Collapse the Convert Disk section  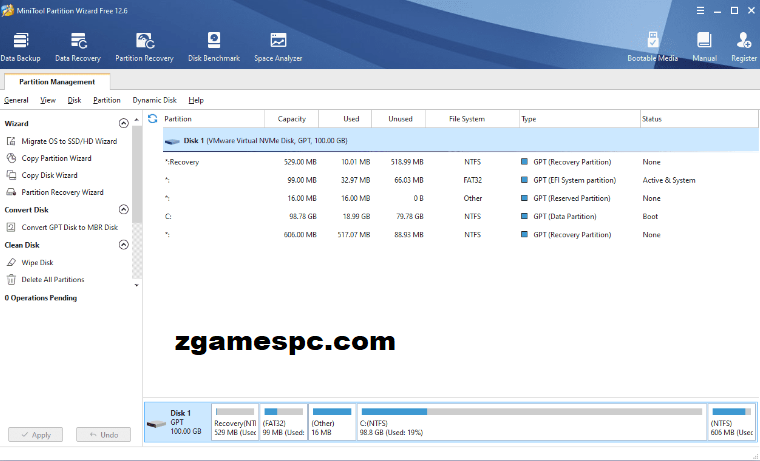[x=124, y=209]
